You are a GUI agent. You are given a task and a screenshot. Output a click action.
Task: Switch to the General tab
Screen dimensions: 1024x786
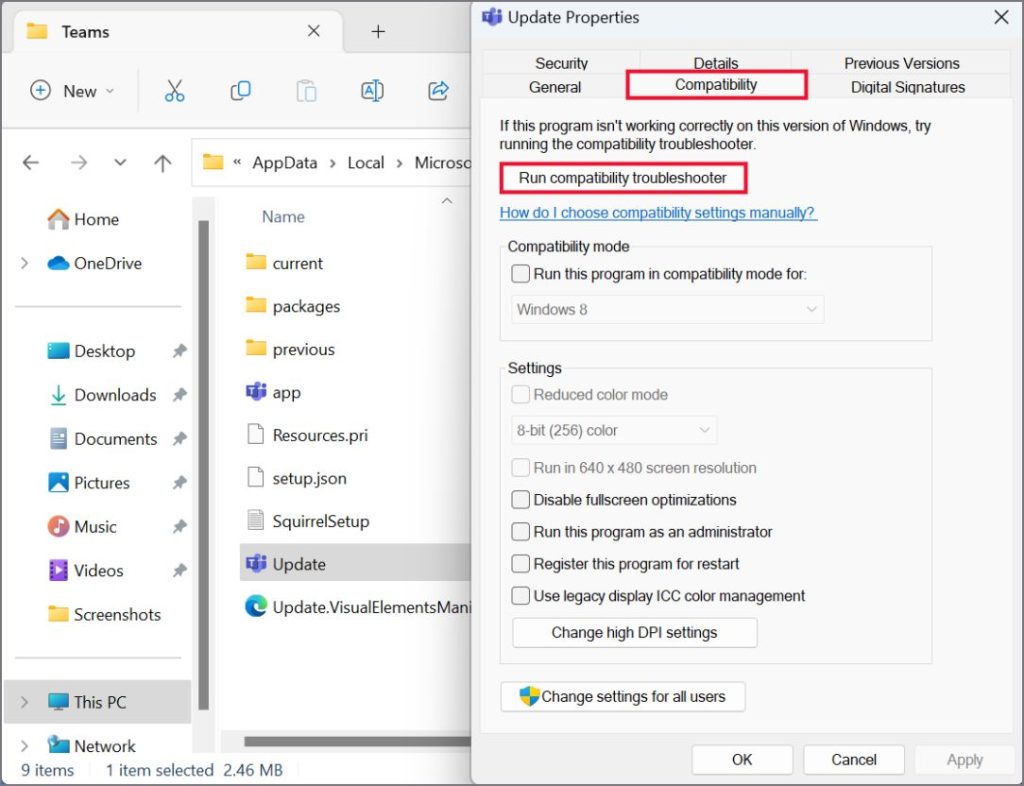554,87
